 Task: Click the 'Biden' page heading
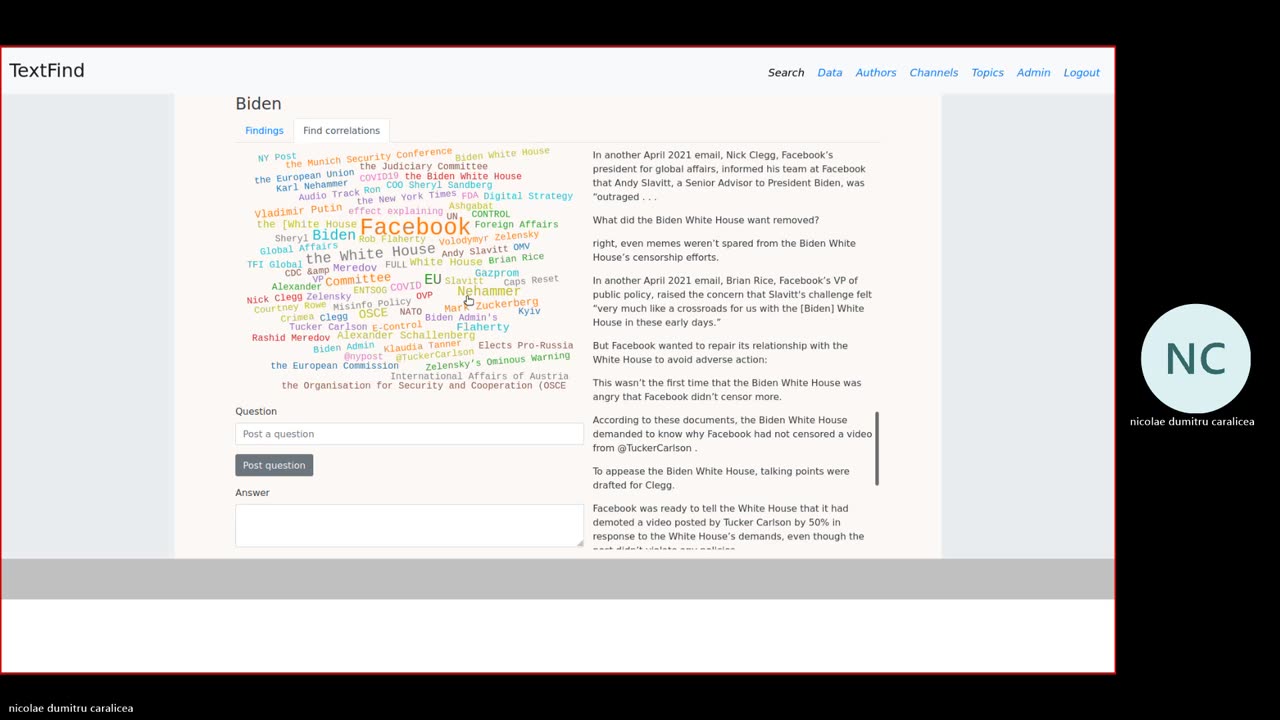[x=258, y=104]
